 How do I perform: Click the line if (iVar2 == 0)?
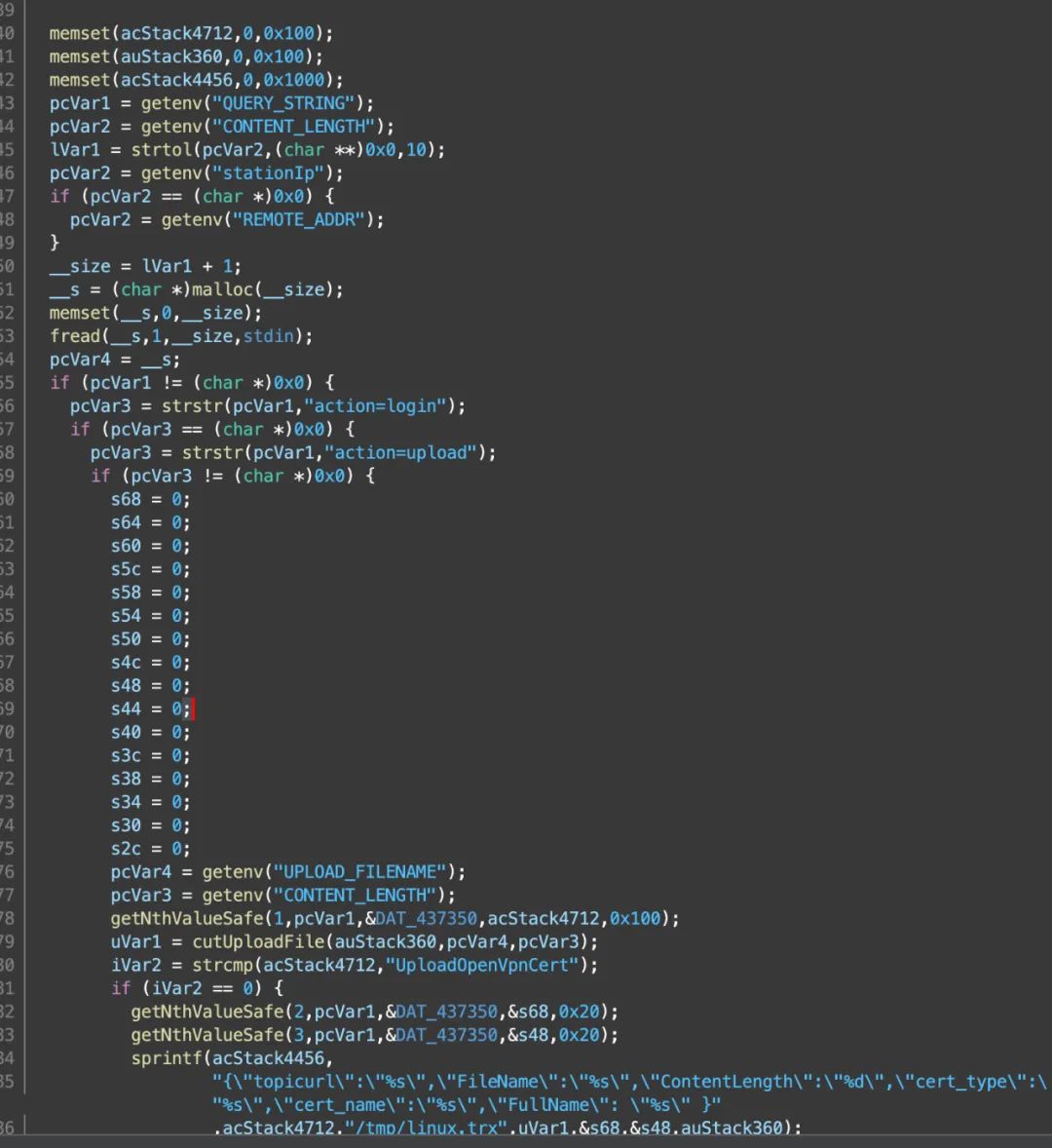[197, 989]
